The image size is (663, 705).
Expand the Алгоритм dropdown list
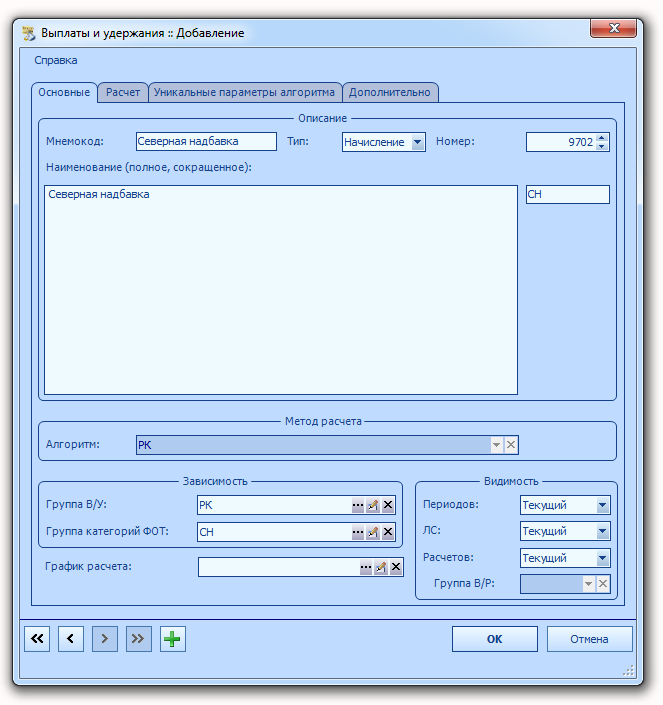[496, 445]
